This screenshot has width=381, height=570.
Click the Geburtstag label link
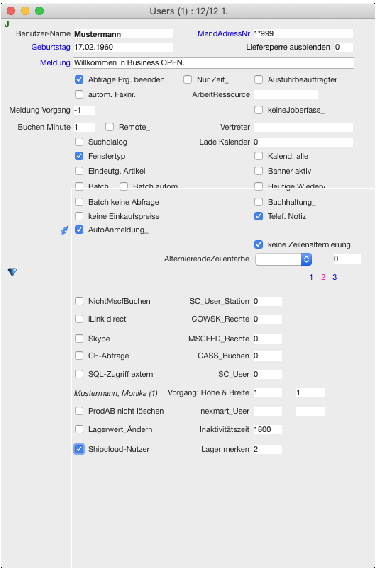[x=51, y=47]
